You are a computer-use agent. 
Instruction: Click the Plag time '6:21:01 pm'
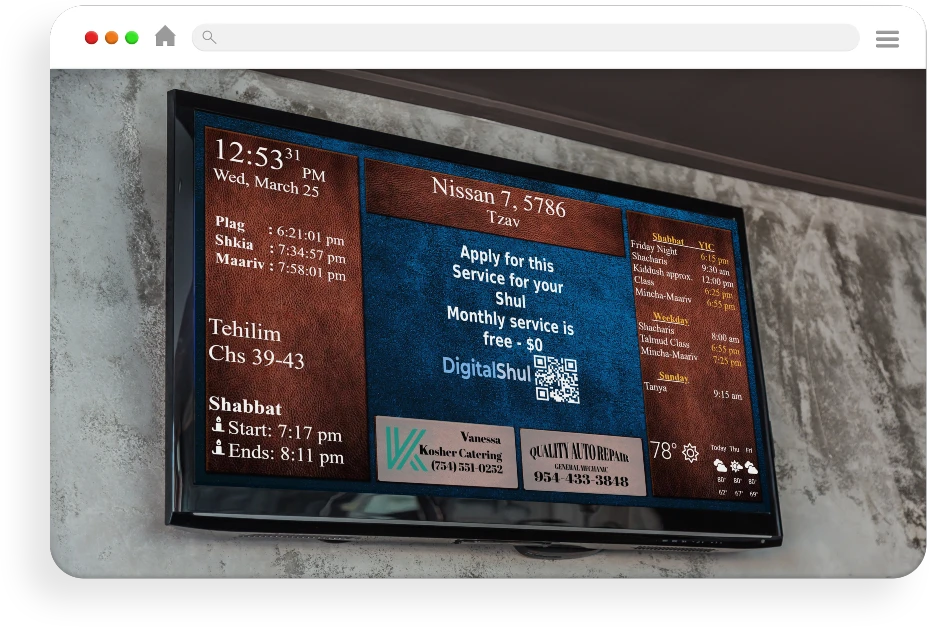point(310,235)
